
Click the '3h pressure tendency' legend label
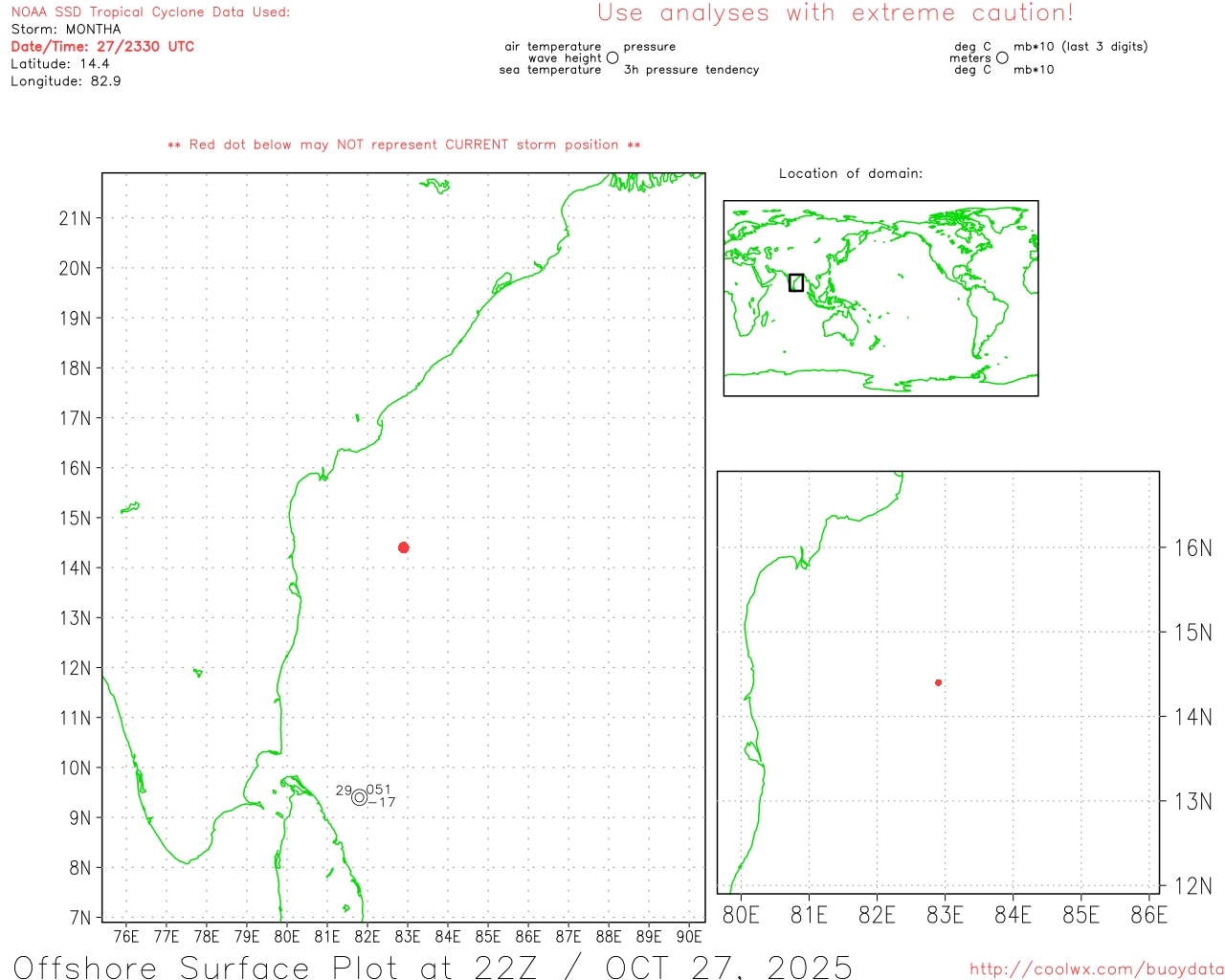tap(691, 70)
